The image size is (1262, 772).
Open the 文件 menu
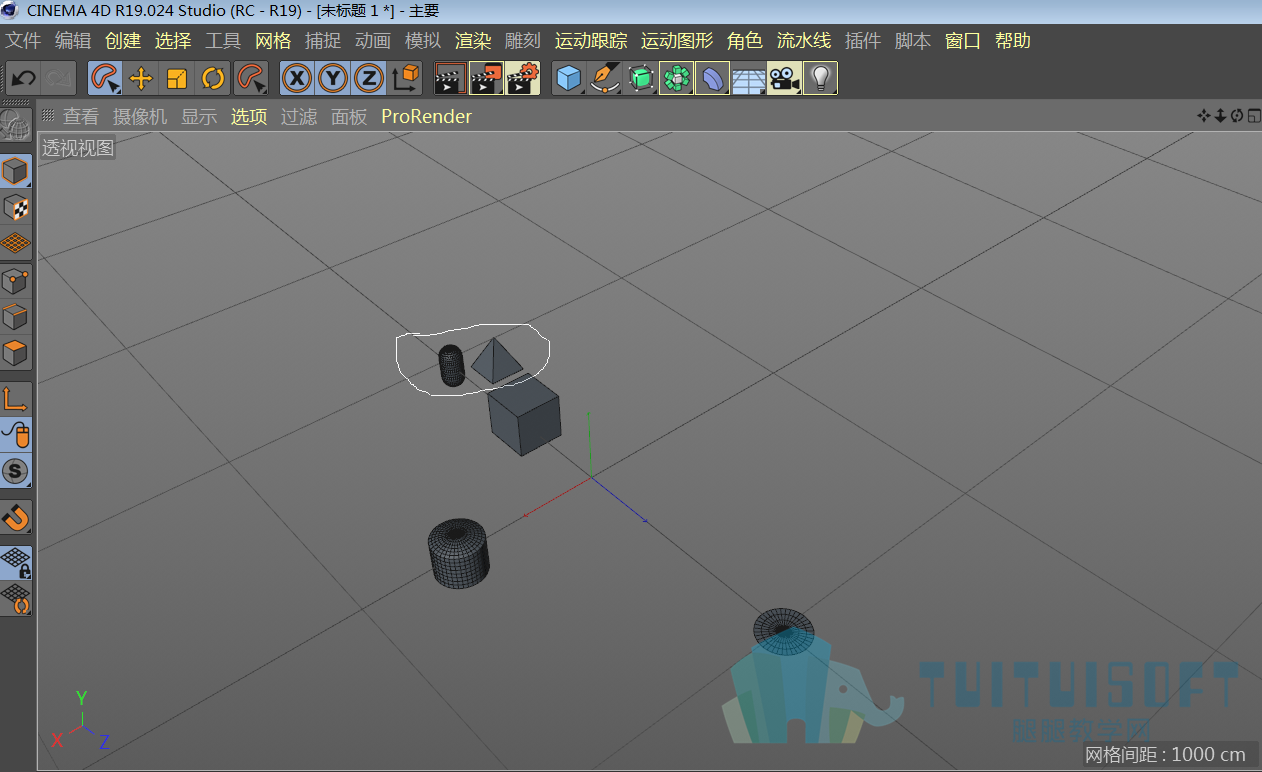point(23,41)
